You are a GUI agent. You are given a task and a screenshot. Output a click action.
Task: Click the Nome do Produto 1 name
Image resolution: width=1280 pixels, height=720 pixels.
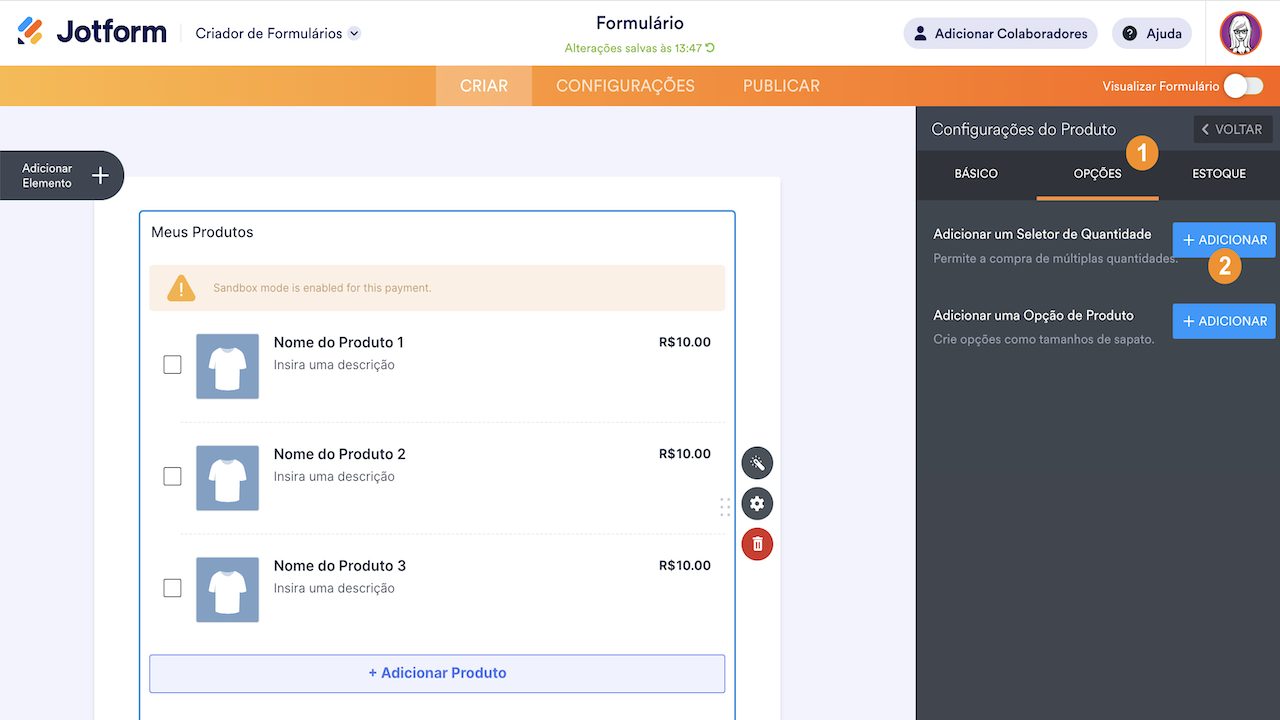tap(339, 342)
